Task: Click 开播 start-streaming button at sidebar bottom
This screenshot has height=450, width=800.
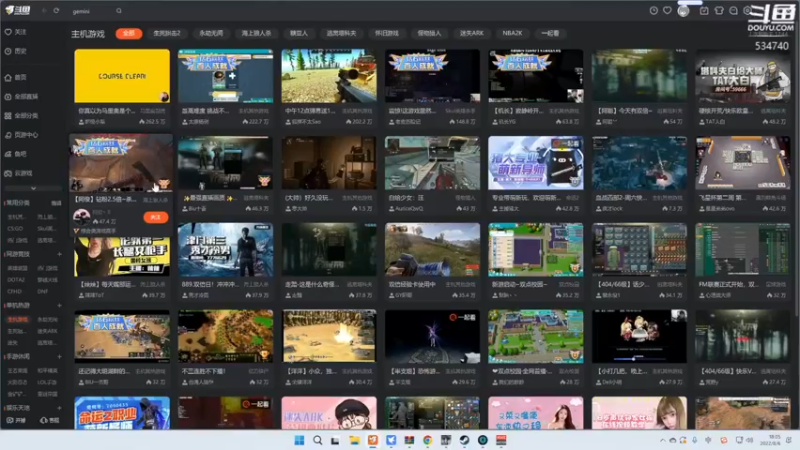Action: pos(16,420)
